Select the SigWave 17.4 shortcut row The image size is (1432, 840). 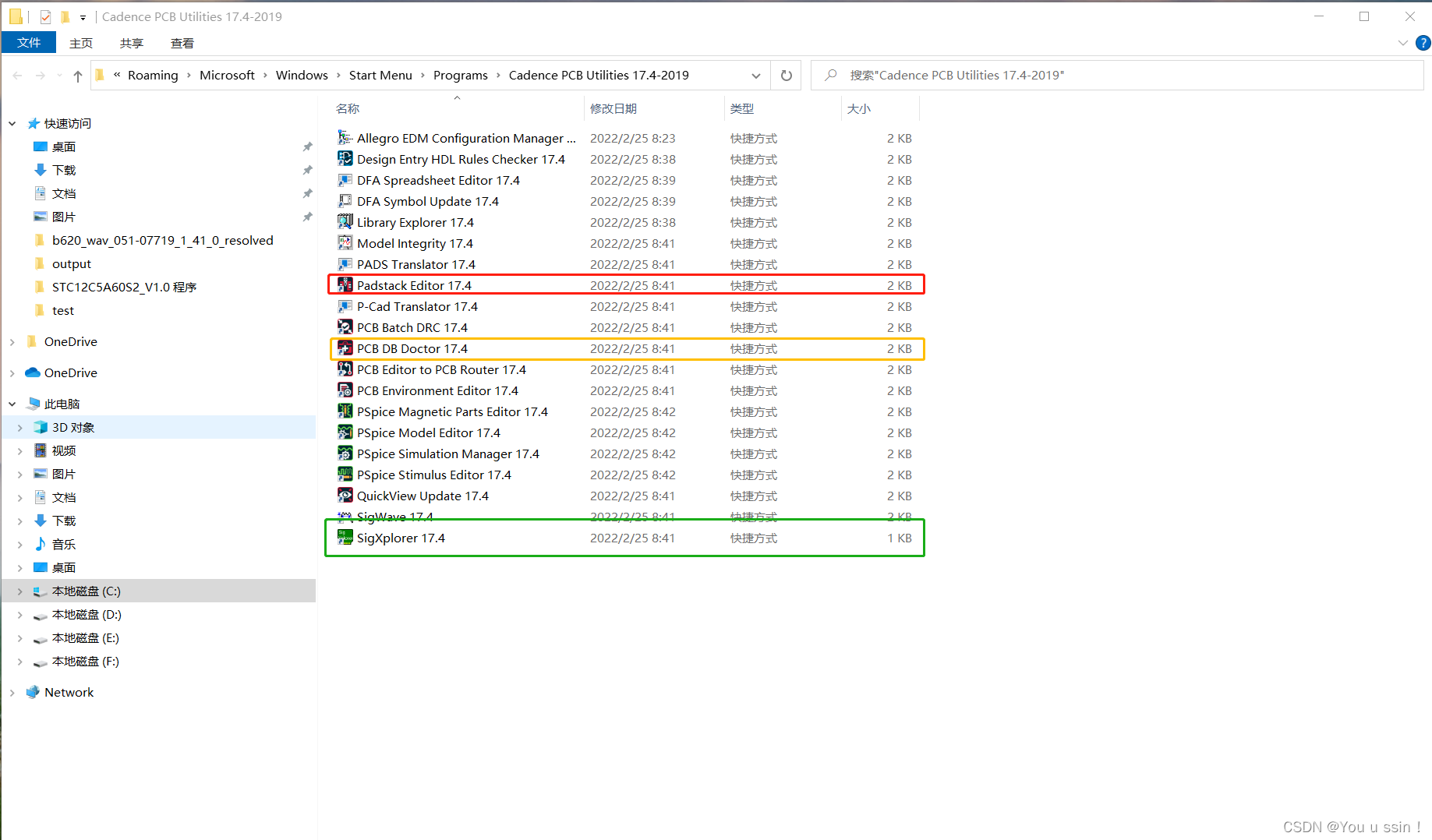click(625, 517)
